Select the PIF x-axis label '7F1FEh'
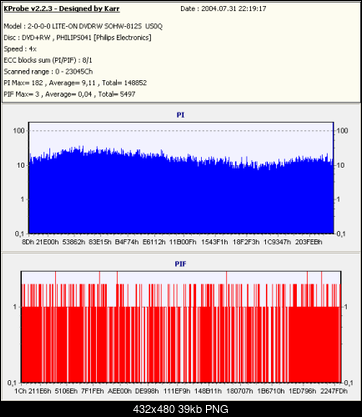Viewport: 362px width, 417px height. click(93, 391)
